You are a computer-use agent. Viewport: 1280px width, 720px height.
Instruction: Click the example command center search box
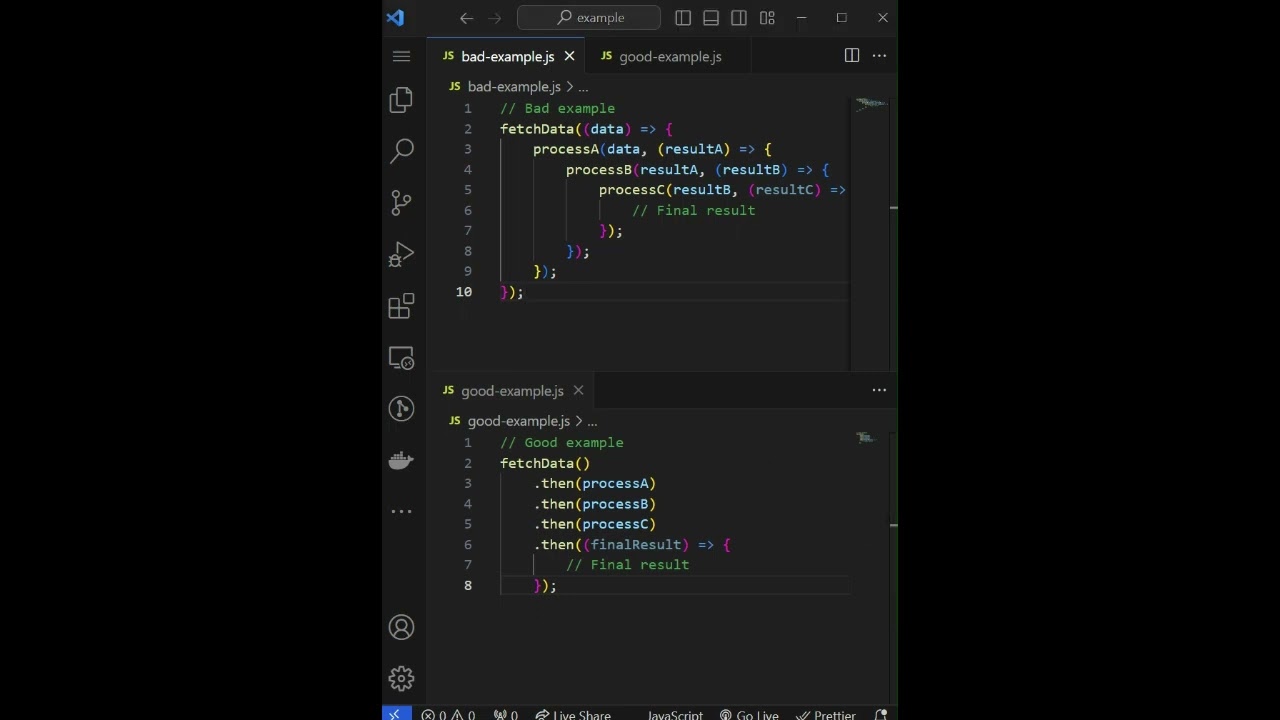pos(589,17)
